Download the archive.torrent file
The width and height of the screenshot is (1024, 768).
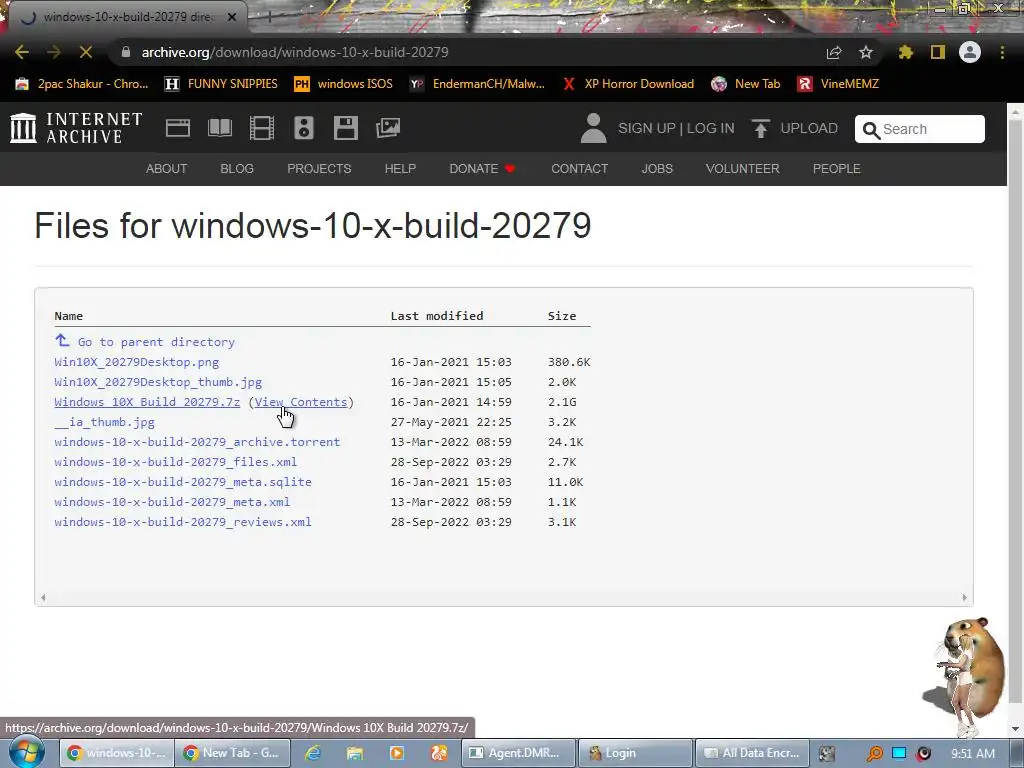[x=197, y=442]
